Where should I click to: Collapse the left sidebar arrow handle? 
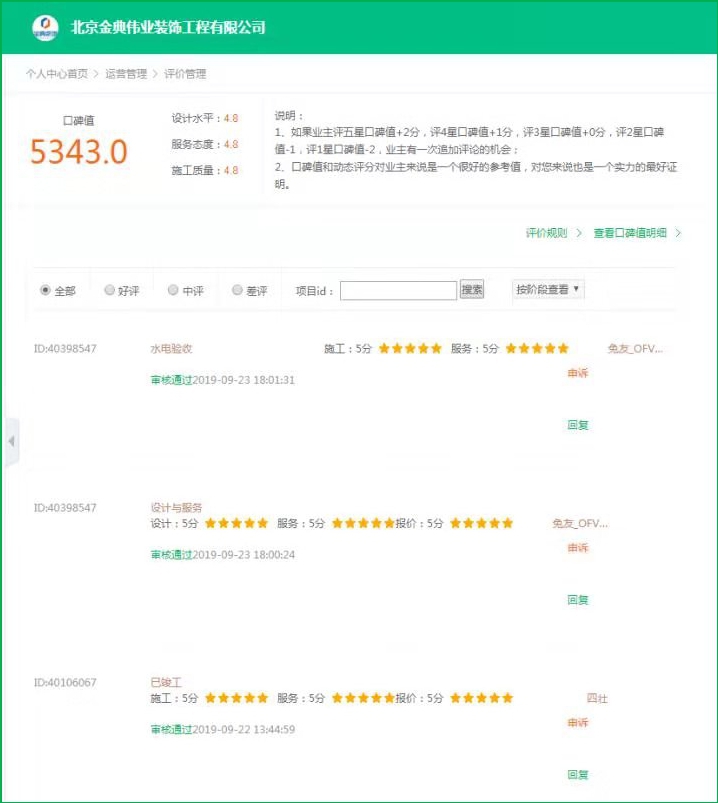point(11,441)
